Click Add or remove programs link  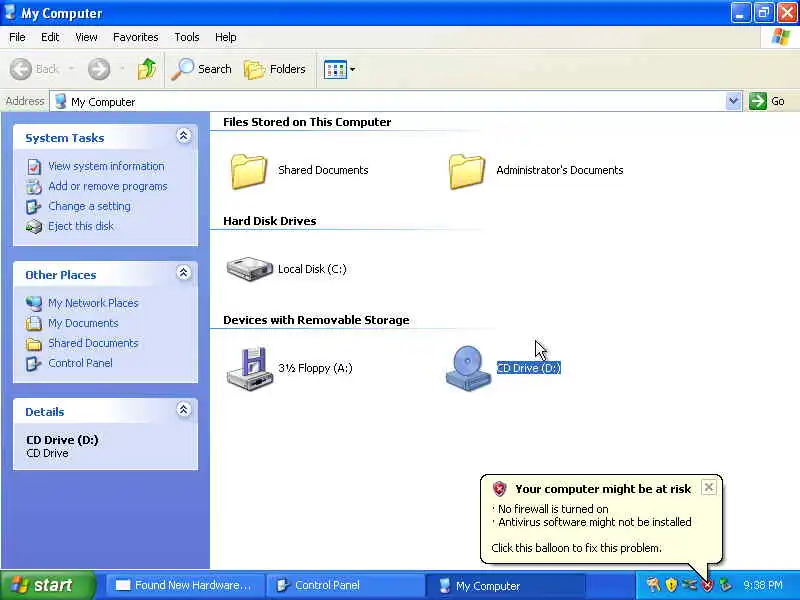pos(108,186)
